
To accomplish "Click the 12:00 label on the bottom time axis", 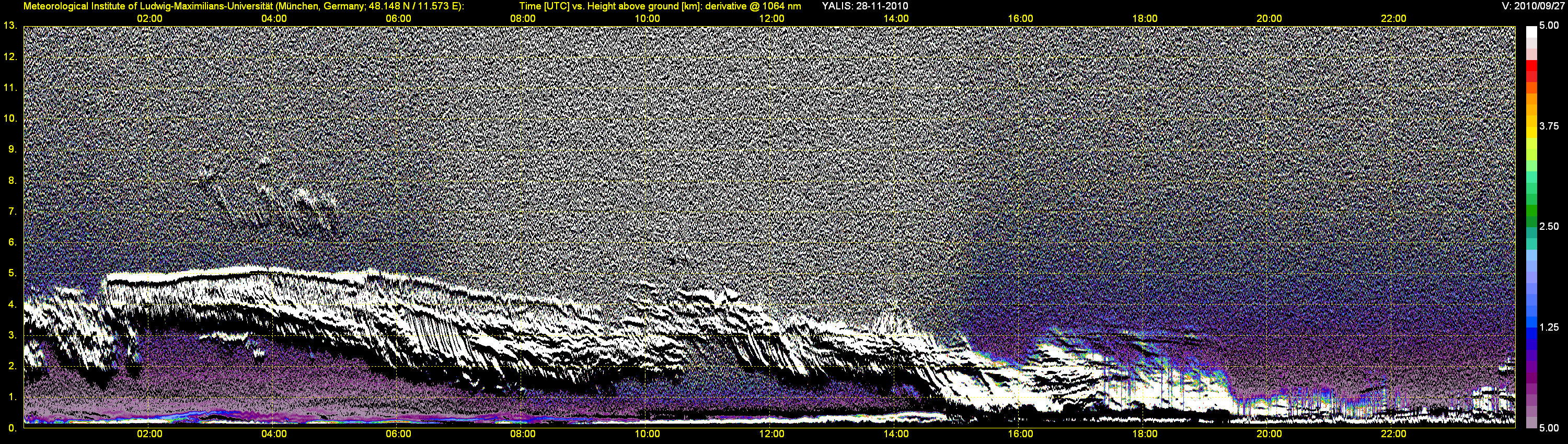I will (772, 434).
